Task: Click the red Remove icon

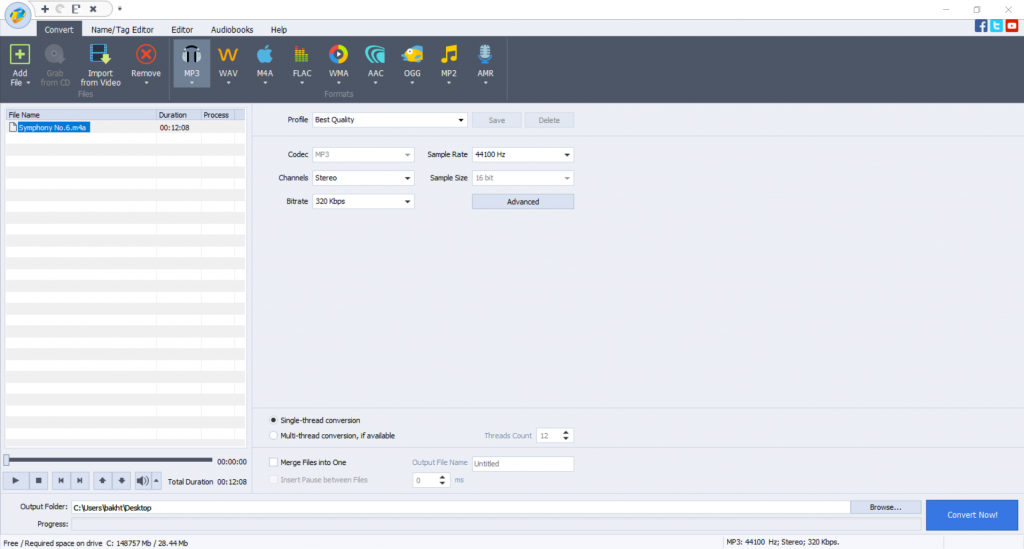Action: pos(146,56)
